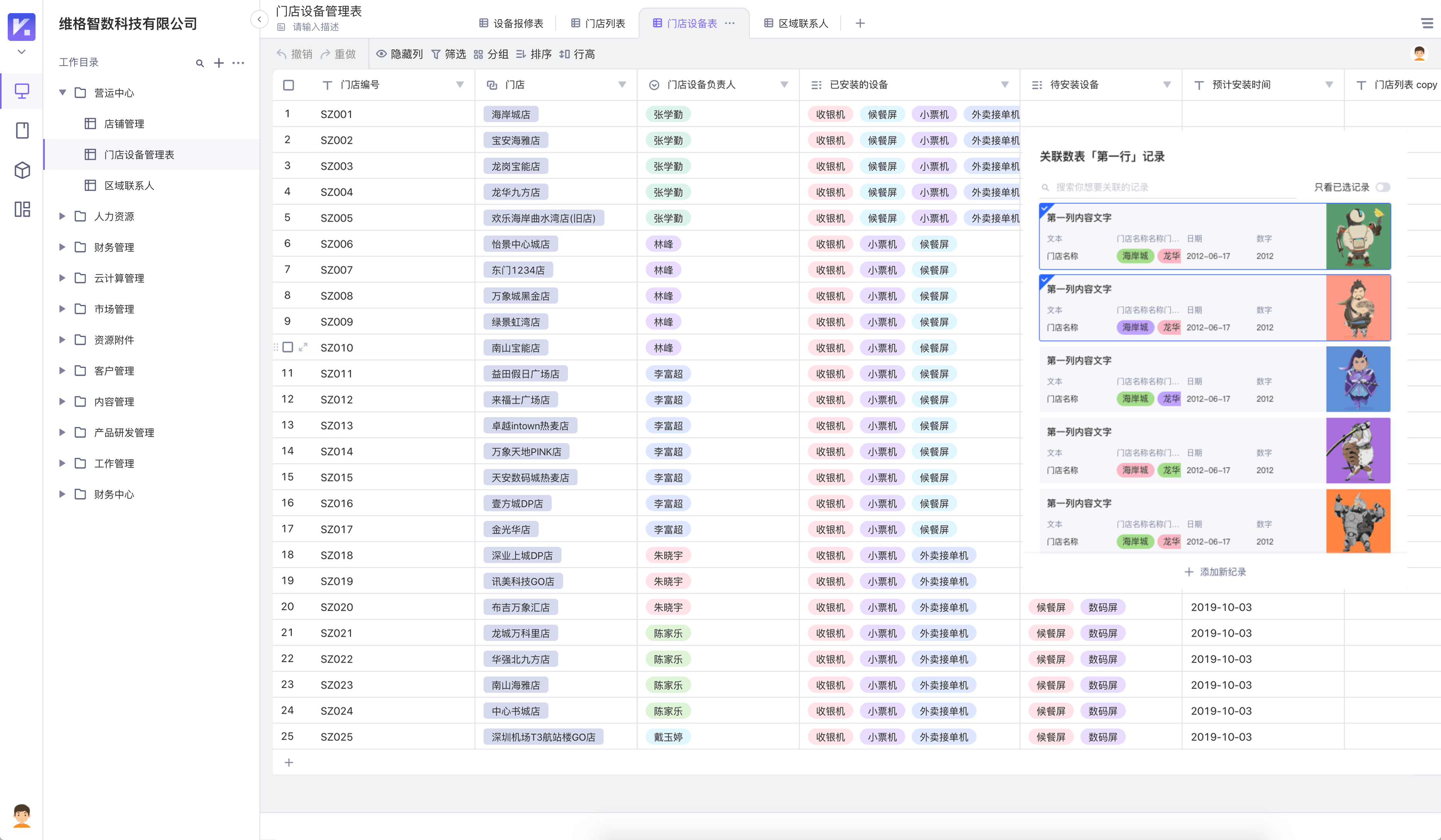Open 门店编号 column dropdown arrow
The width and height of the screenshot is (1441, 840).
[460, 85]
